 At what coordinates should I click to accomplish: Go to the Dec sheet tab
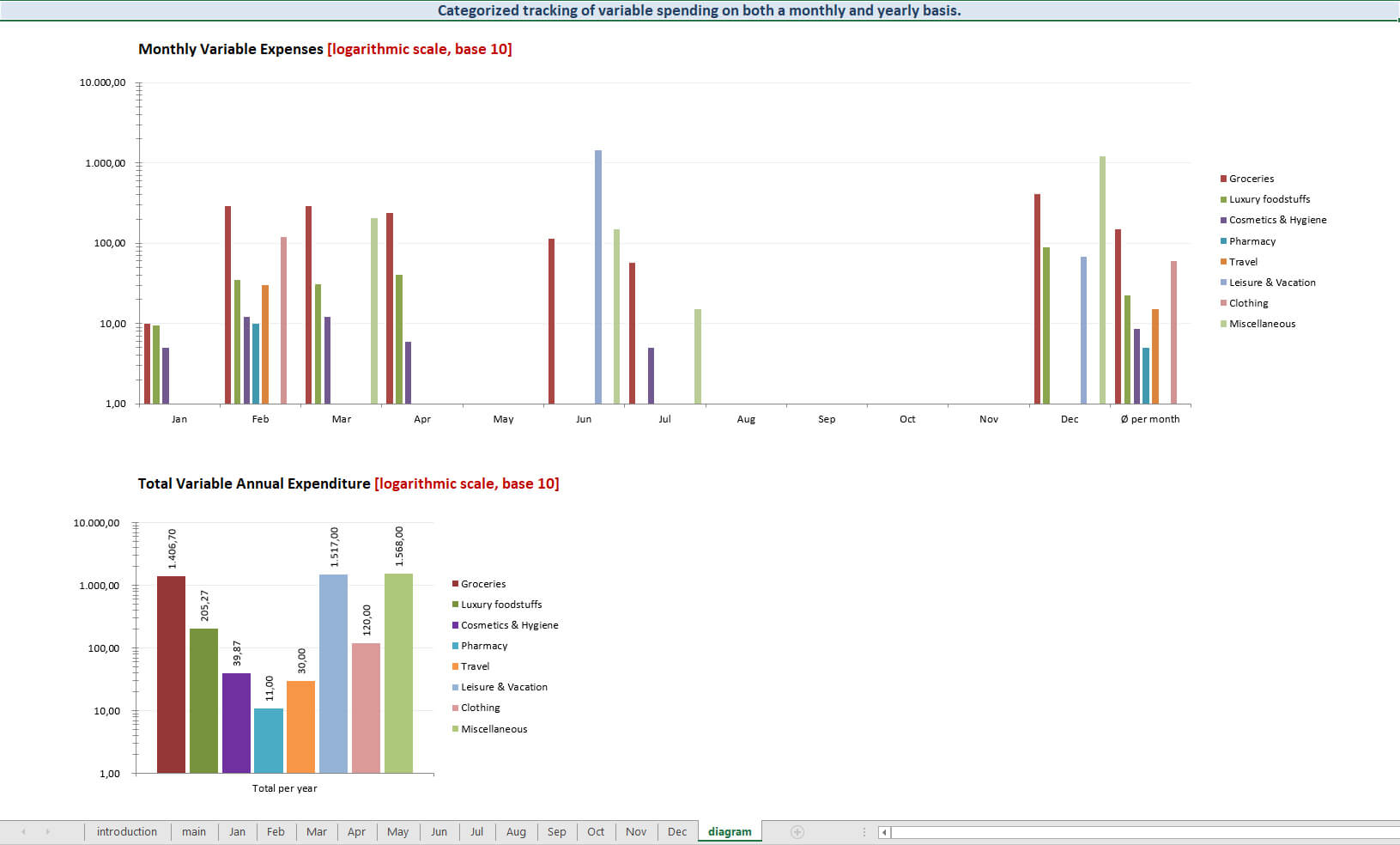point(677,831)
